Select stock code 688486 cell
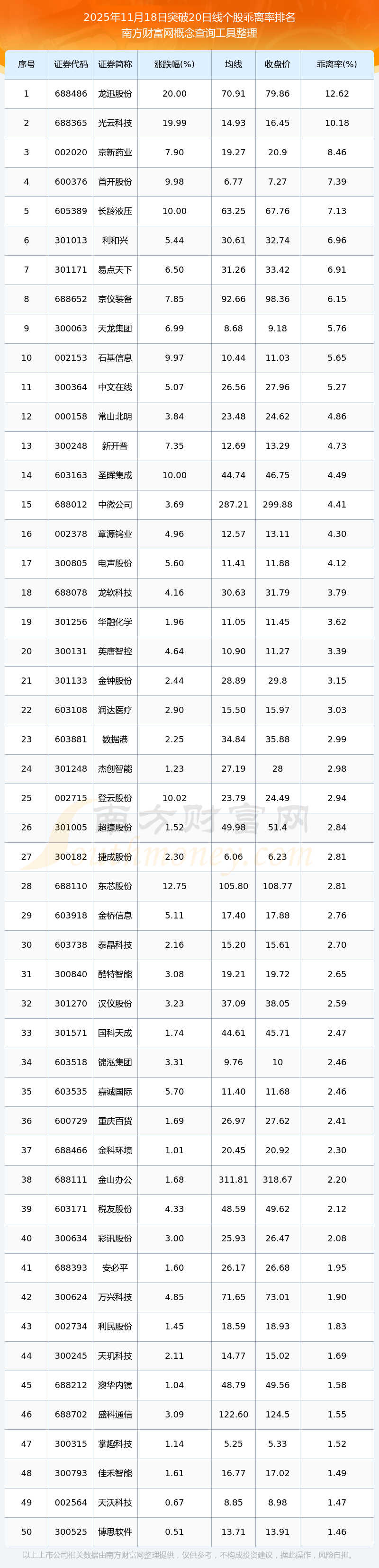 [71, 94]
